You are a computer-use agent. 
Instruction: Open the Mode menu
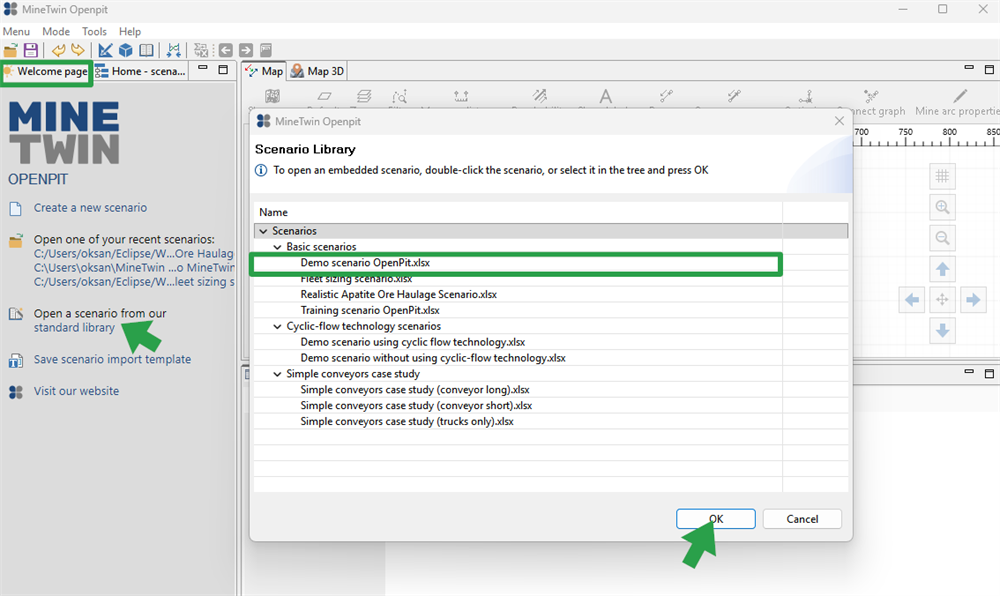56,31
